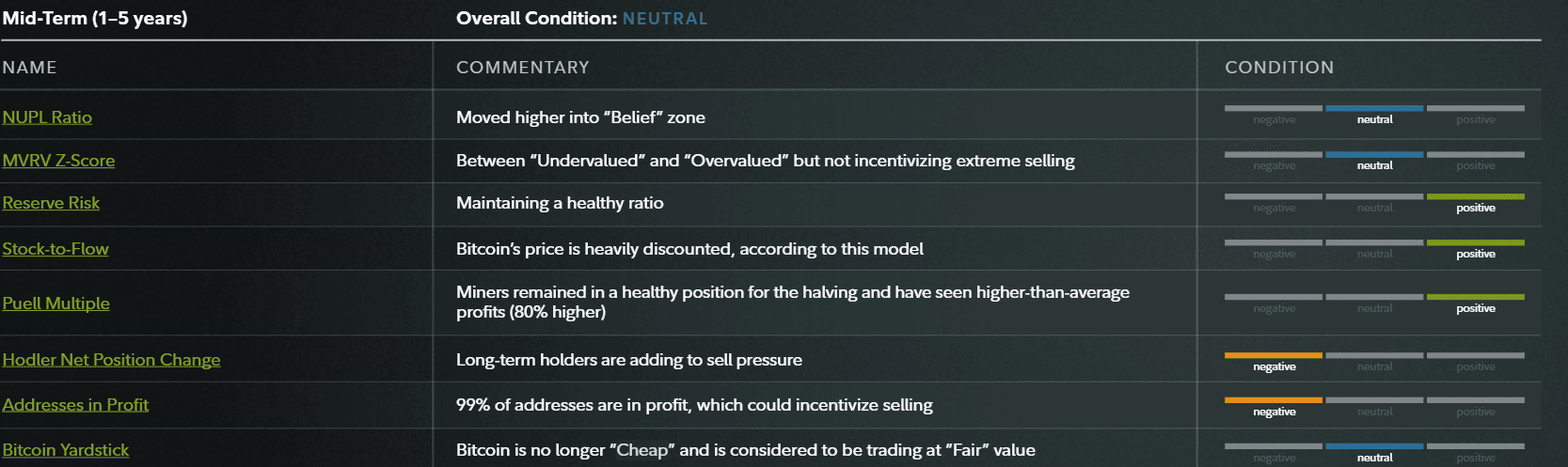Click the Overall Condition NEUTRAL label
Screen dimensions: 1568x467
tap(664, 19)
